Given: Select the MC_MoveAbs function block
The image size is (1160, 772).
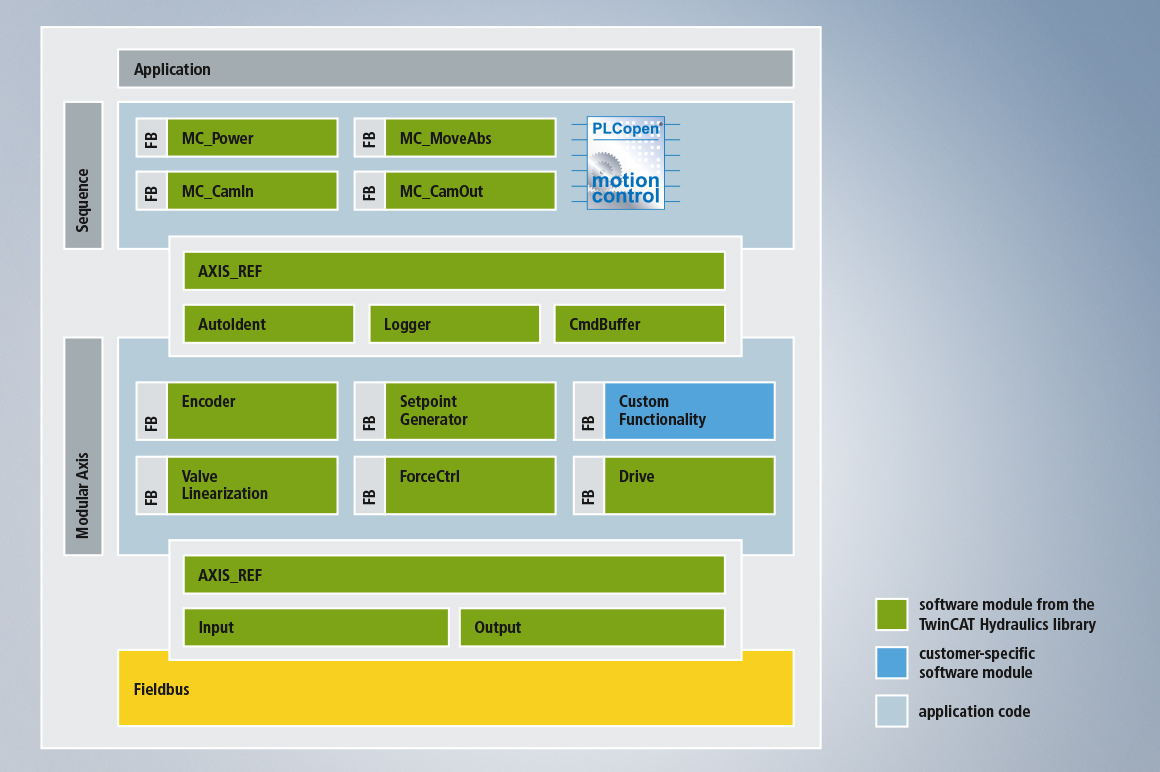Looking at the screenshot, I should pyautogui.click(x=470, y=138).
